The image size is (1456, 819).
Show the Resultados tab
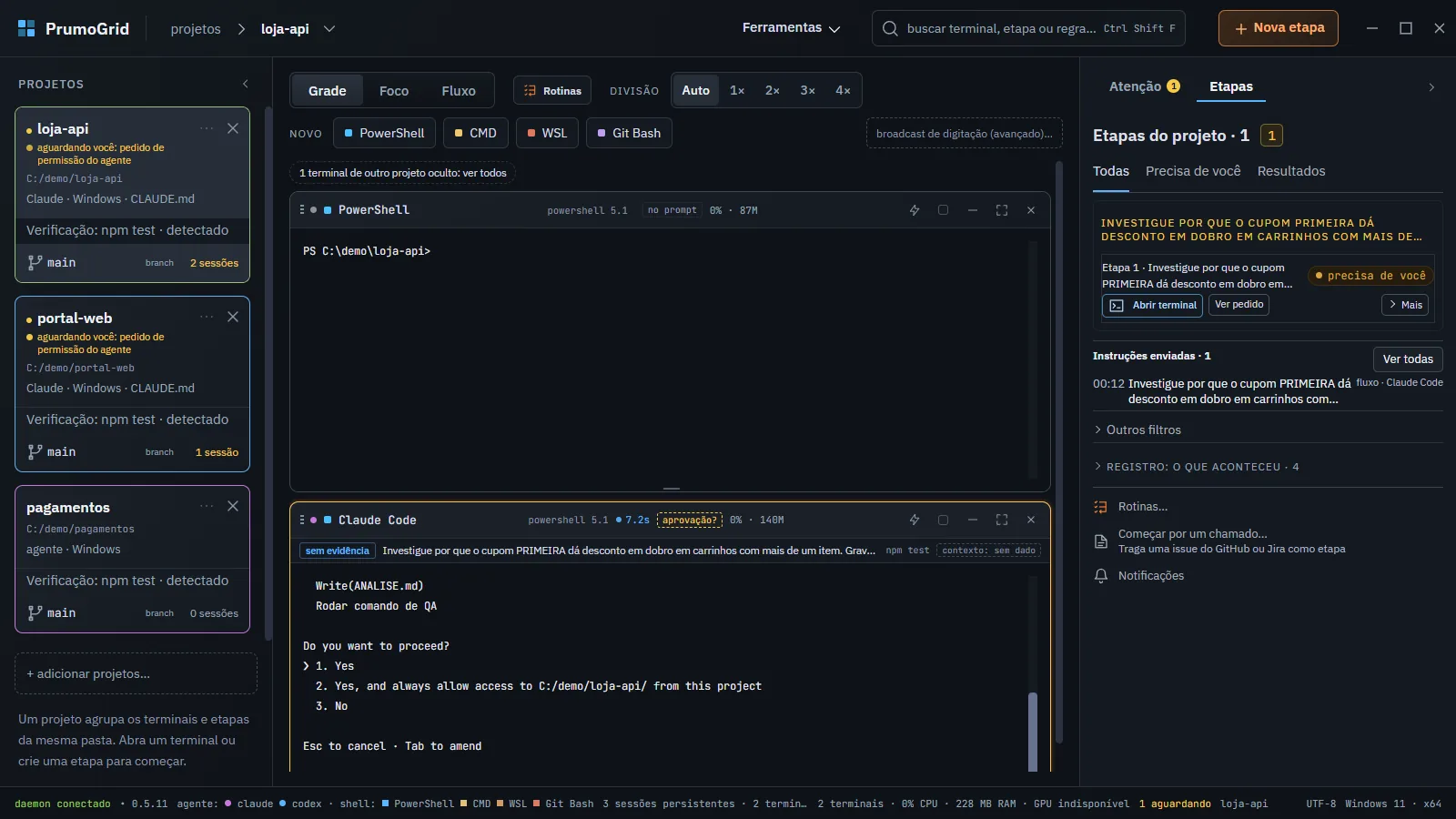coord(1291,171)
